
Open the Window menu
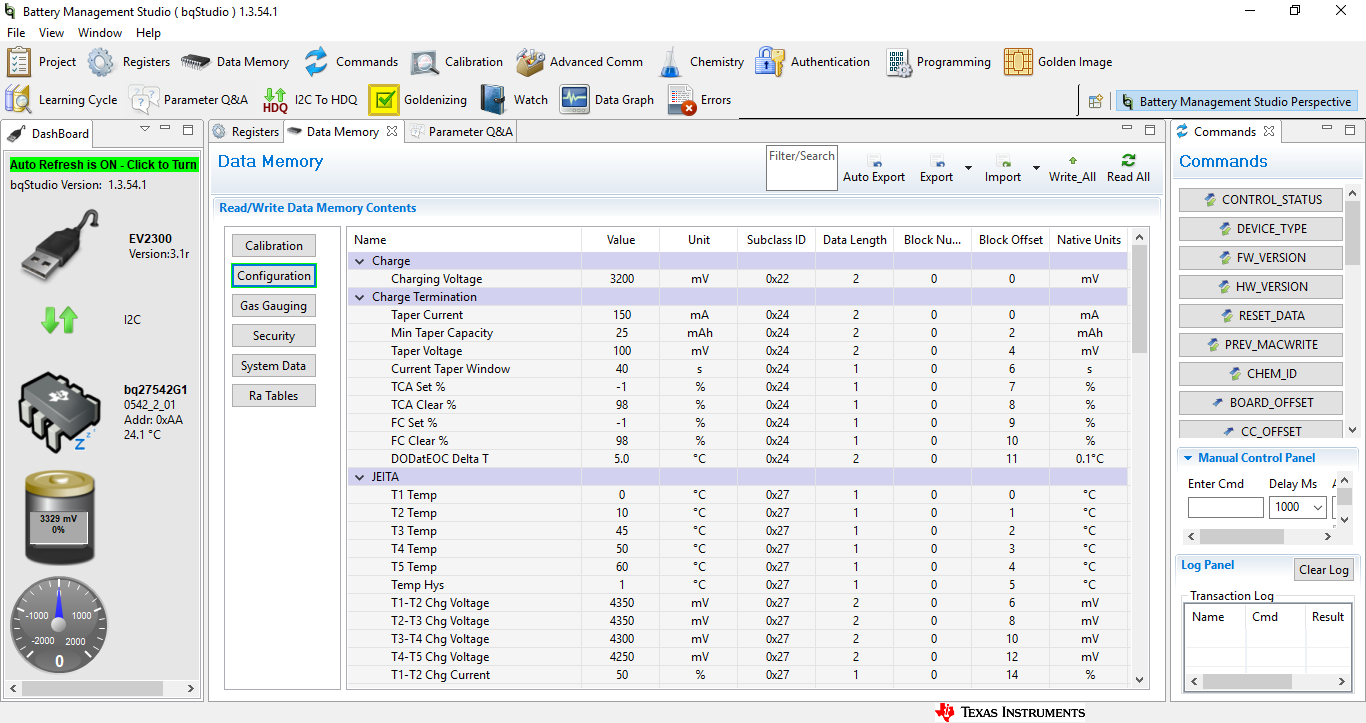pyautogui.click(x=100, y=33)
